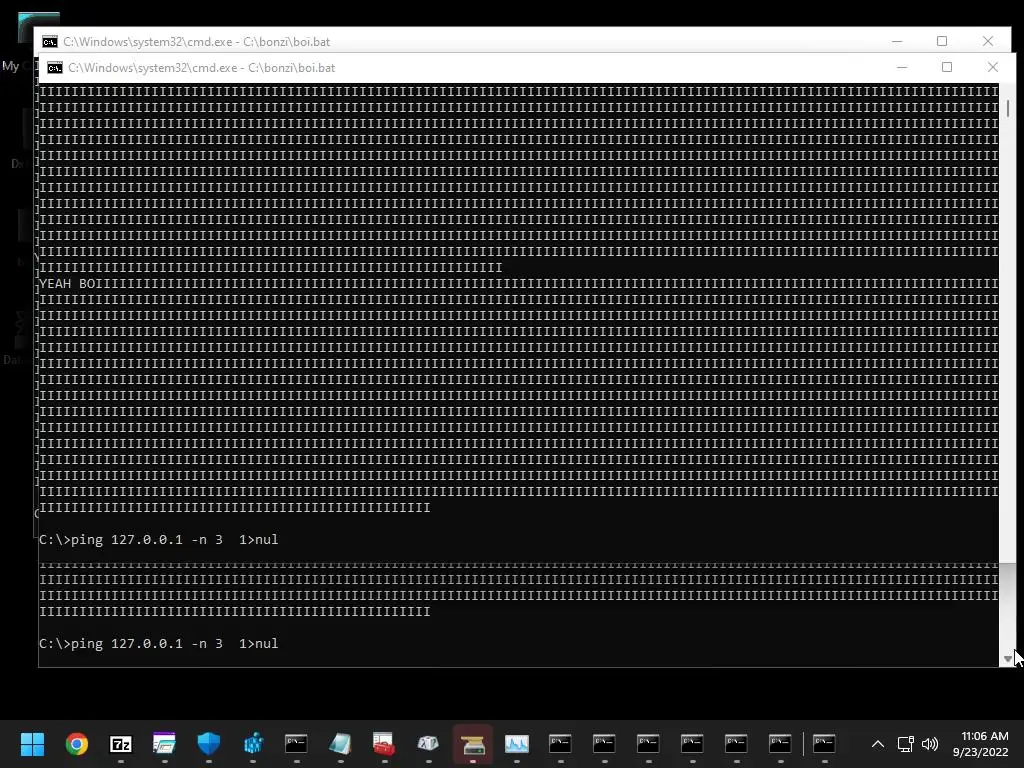Click the scrollbar down arrow in the front cmd window
This screenshot has height=768, width=1024.
pyautogui.click(x=1008, y=659)
